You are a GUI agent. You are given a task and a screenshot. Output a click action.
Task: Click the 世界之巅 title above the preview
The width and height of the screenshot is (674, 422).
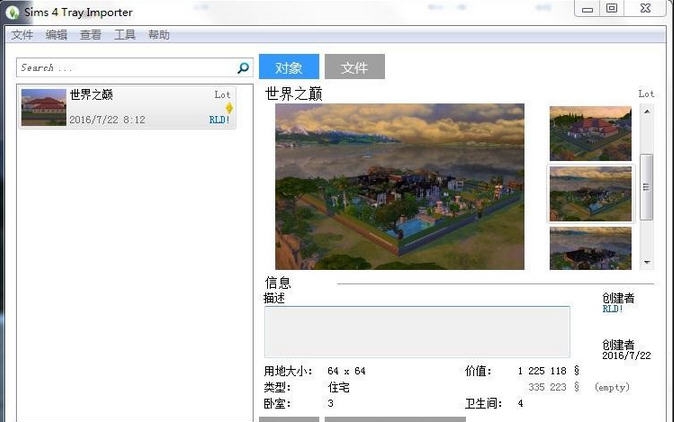click(294, 94)
